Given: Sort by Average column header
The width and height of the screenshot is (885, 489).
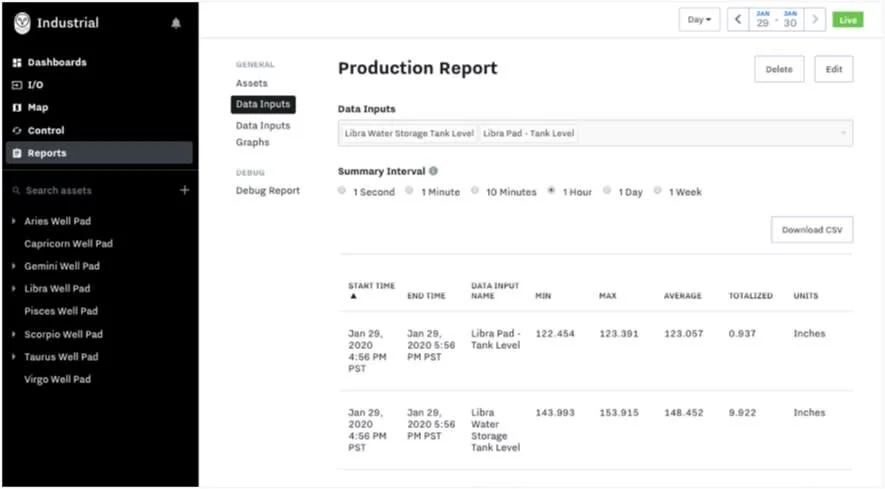Looking at the screenshot, I should pyautogui.click(x=682, y=296).
